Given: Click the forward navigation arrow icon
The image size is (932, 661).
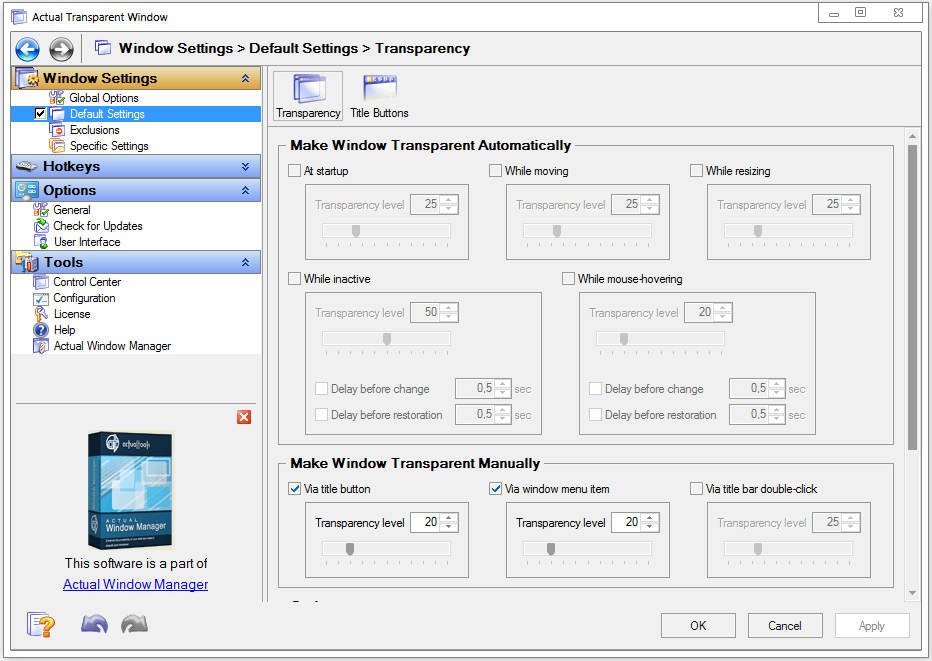Looking at the screenshot, I should [61, 49].
